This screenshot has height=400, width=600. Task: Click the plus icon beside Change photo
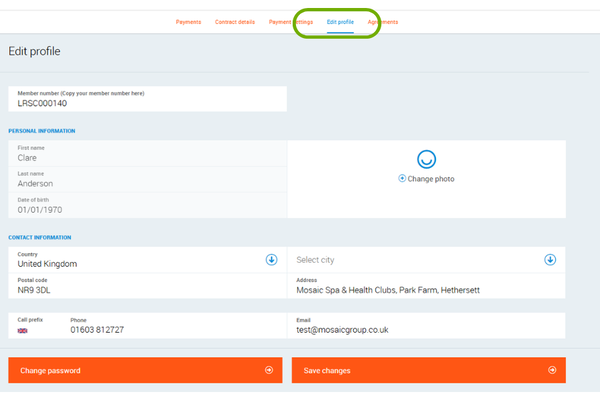click(x=402, y=178)
